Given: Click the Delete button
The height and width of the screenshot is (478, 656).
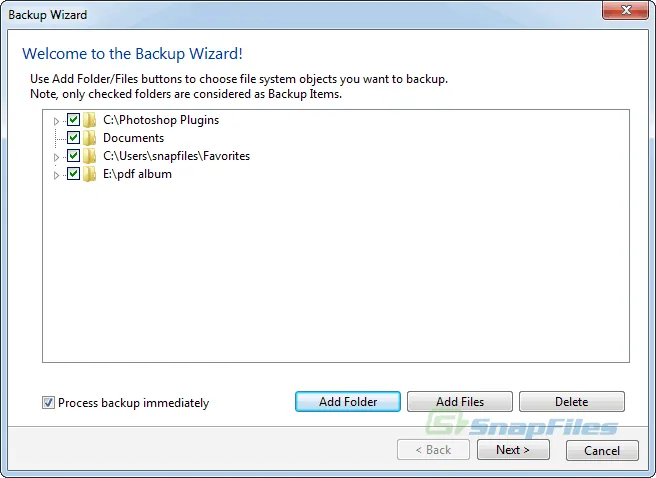Looking at the screenshot, I should point(571,402).
